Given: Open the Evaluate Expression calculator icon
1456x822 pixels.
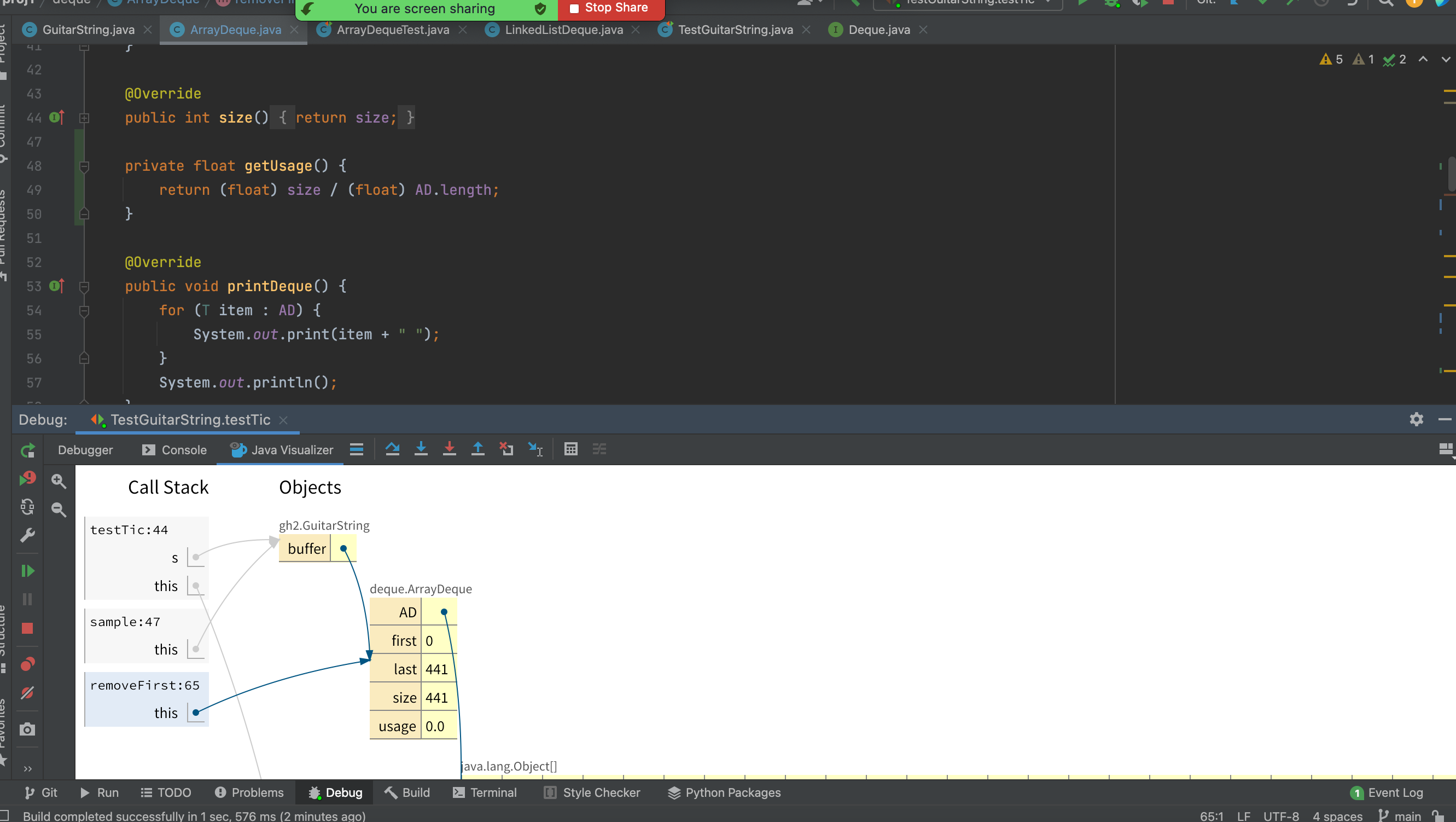Looking at the screenshot, I should click(x=571, y=449).
